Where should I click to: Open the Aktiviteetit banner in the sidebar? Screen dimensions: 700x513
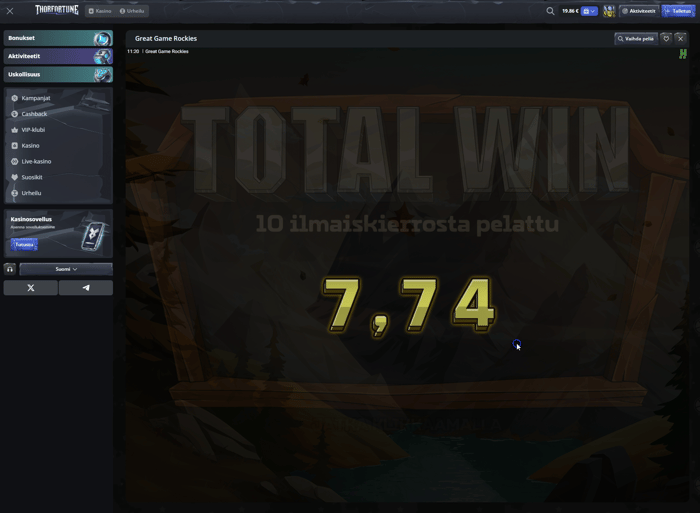tap(58, 56)
